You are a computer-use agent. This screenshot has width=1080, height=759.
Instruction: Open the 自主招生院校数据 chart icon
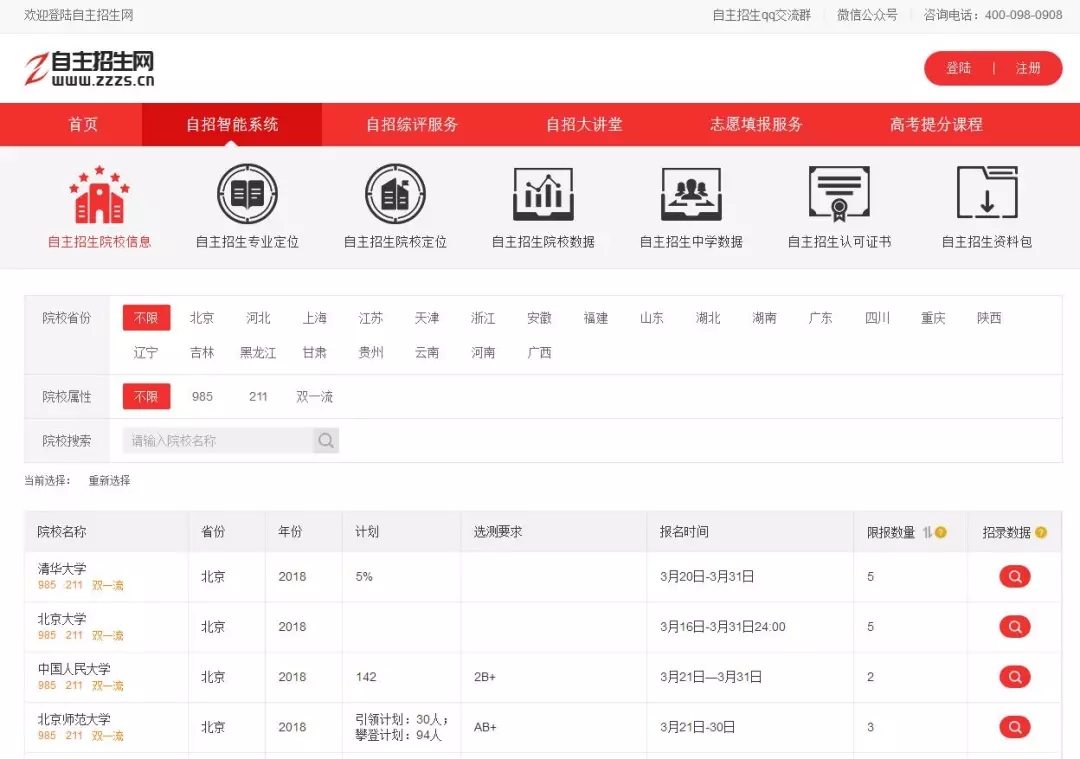point(543,195)
